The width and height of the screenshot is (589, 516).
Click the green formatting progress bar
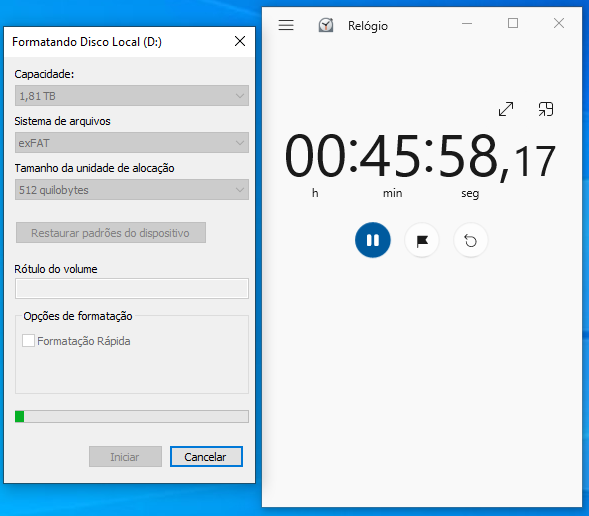(132, 416)
